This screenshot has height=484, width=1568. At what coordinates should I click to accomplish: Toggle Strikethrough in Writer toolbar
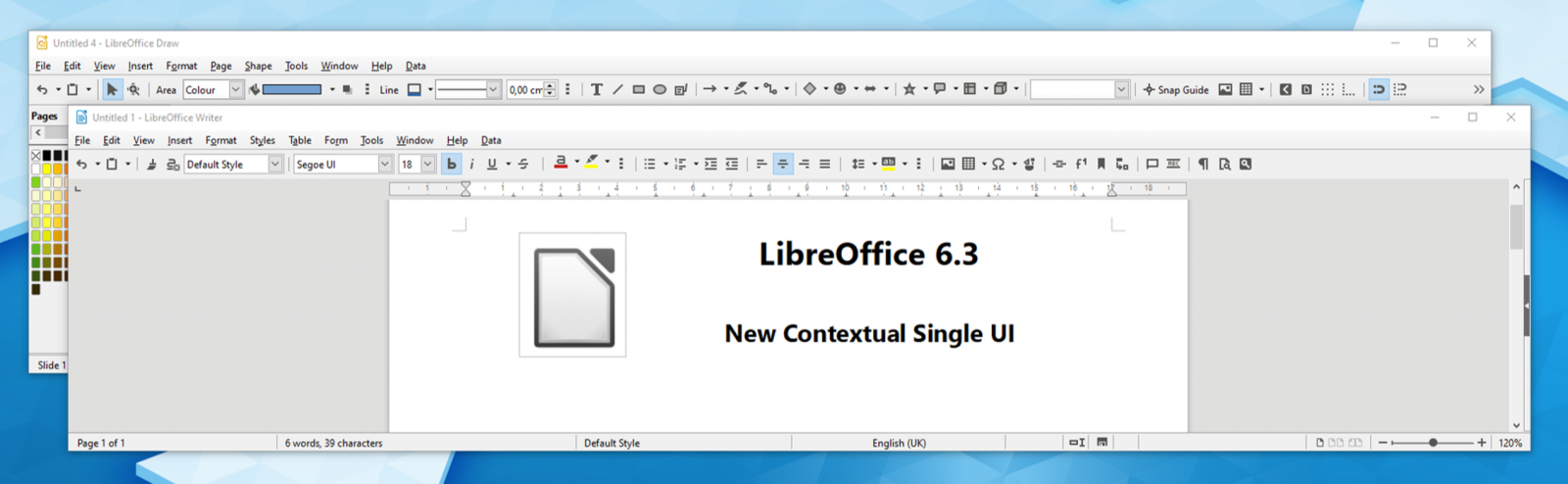[x=523, y=164]
